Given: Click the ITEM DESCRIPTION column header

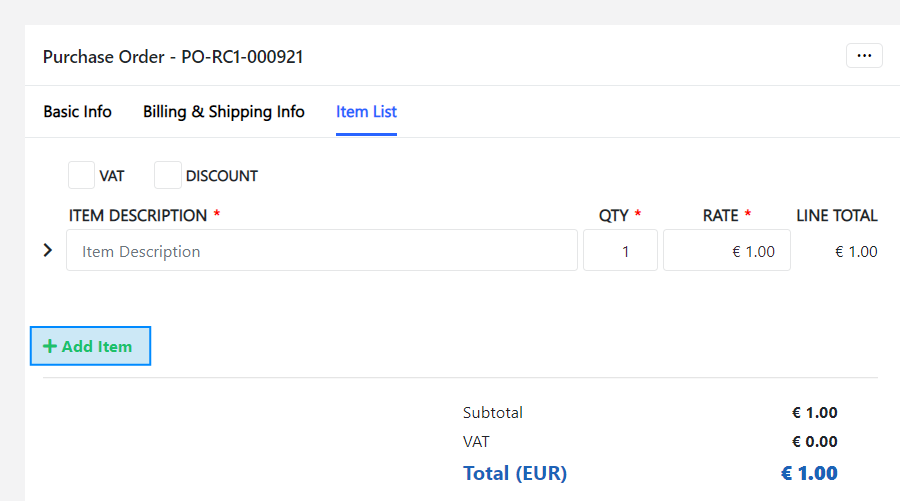Looking at the screenshot, I should (x=138, y=216).
